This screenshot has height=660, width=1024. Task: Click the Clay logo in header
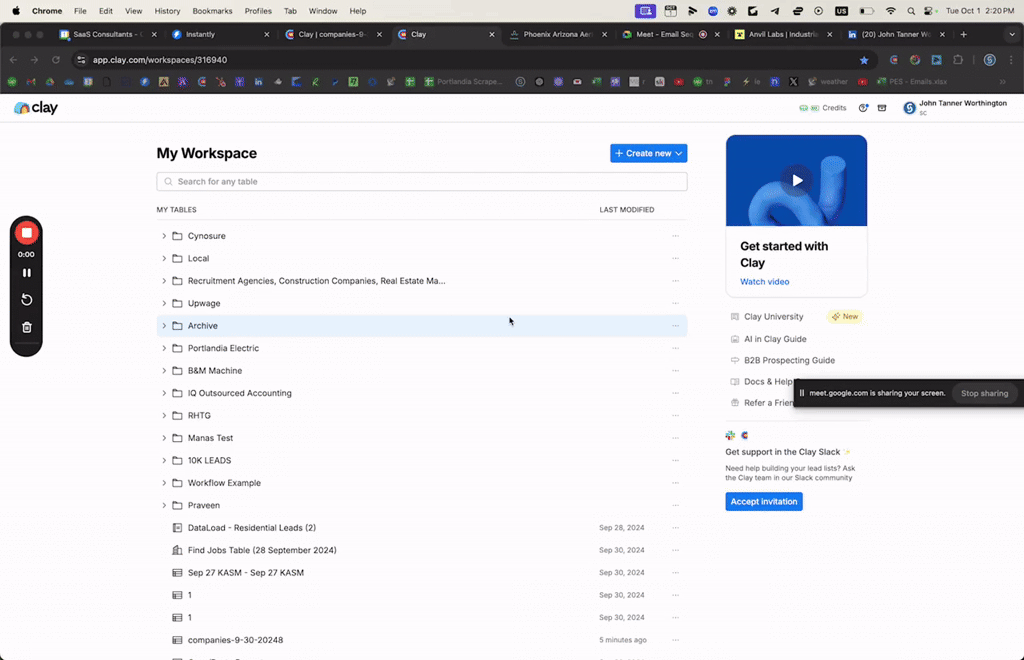coord(36,108)
